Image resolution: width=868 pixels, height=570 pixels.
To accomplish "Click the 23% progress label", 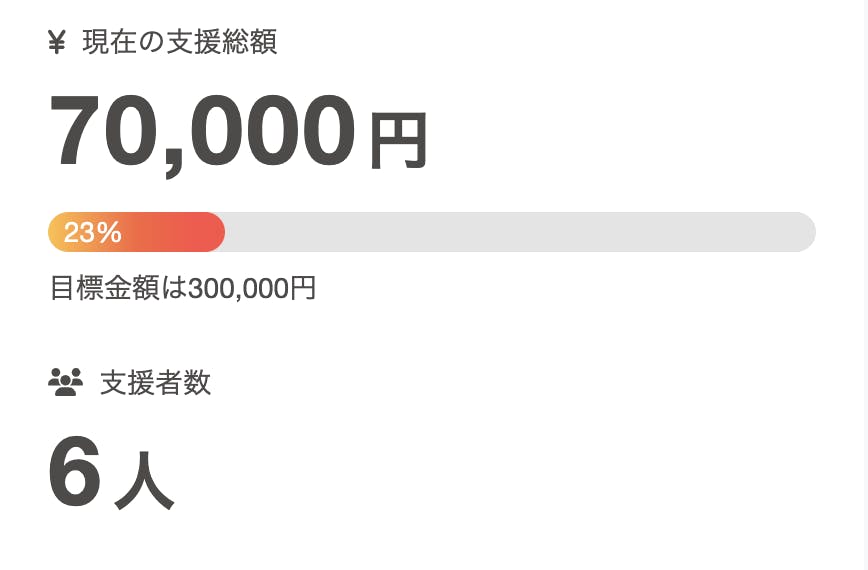I will pyautogui.click(x=92, y=233).
